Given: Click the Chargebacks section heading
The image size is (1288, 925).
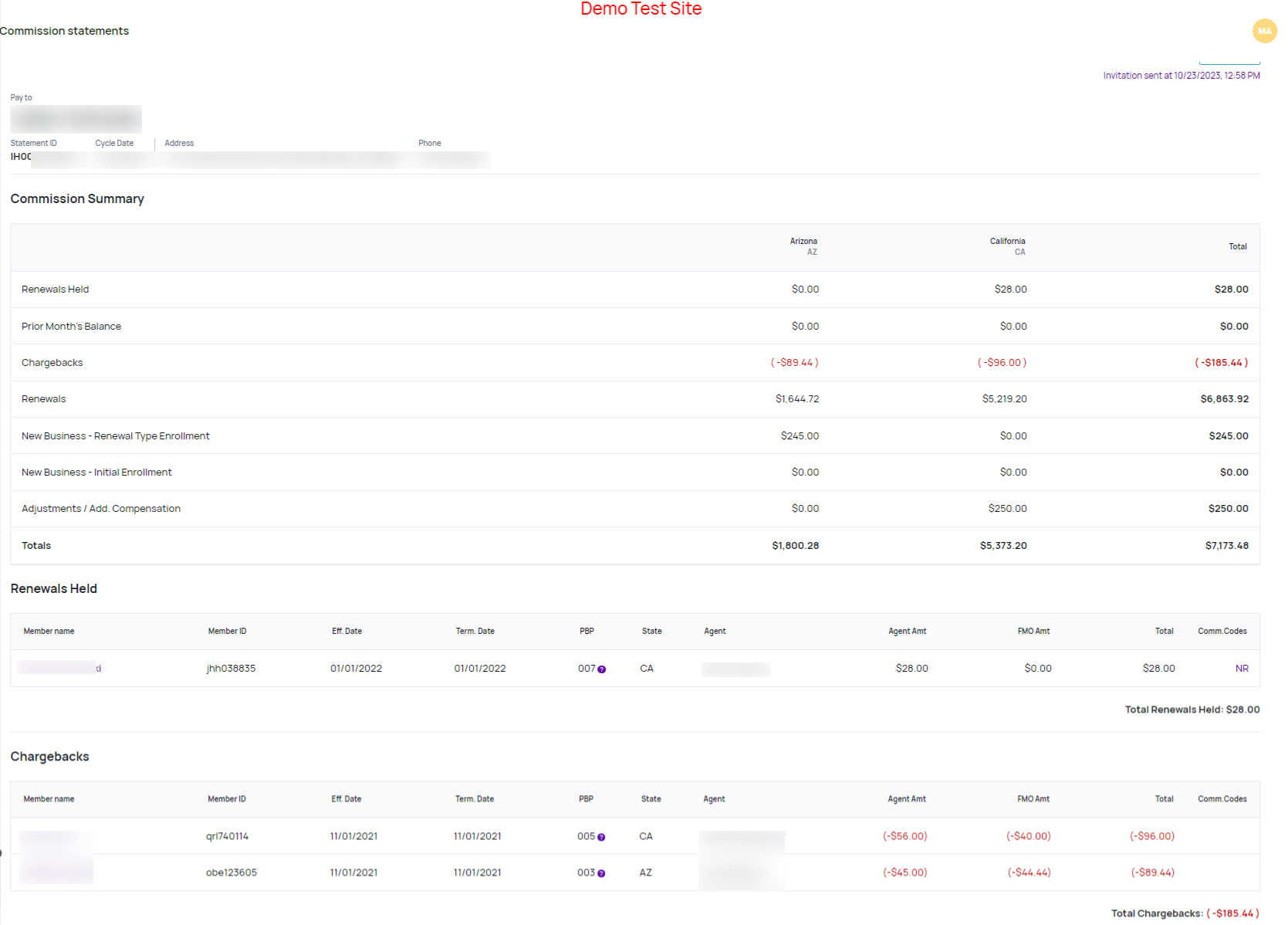Looking at the screenshot, I should (49, 757).
